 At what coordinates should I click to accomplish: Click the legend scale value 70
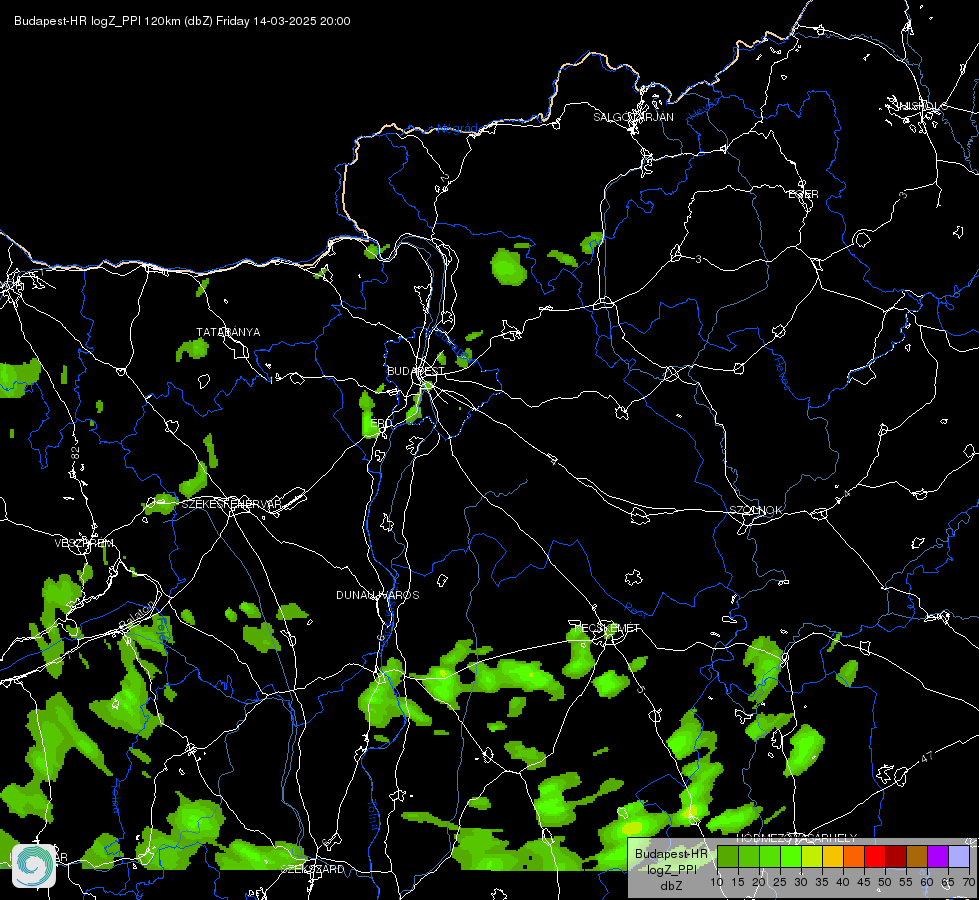pos(969,883)
